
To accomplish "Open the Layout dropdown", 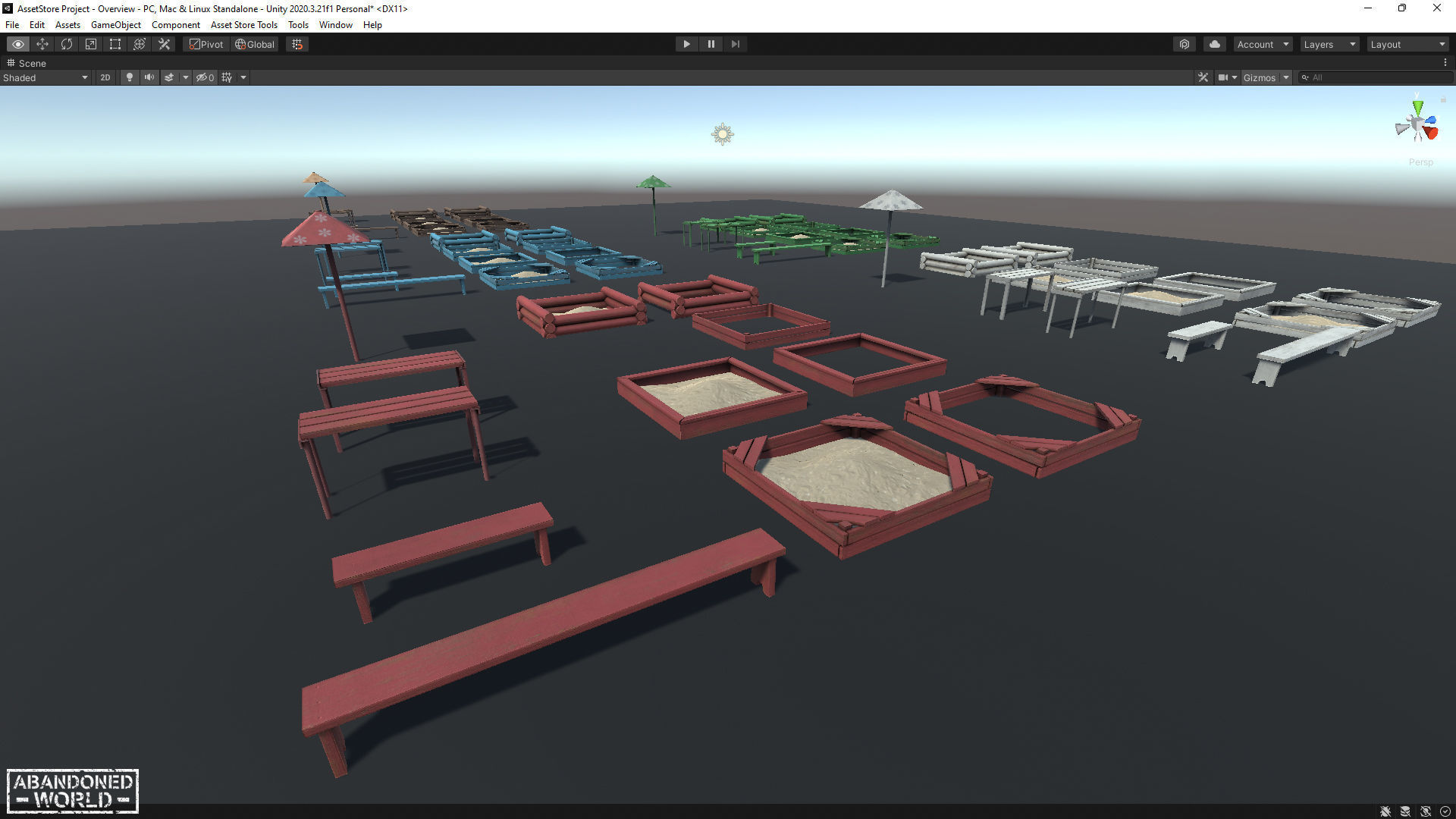I will [1408, 44].
